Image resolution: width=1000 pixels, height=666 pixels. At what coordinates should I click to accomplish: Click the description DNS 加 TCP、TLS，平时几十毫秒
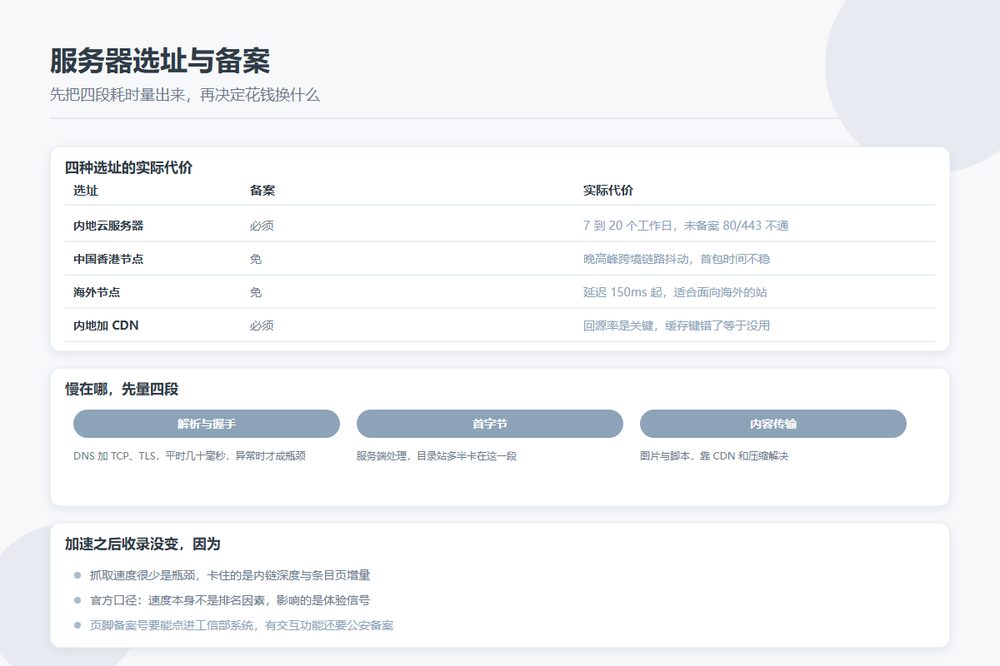189,455
